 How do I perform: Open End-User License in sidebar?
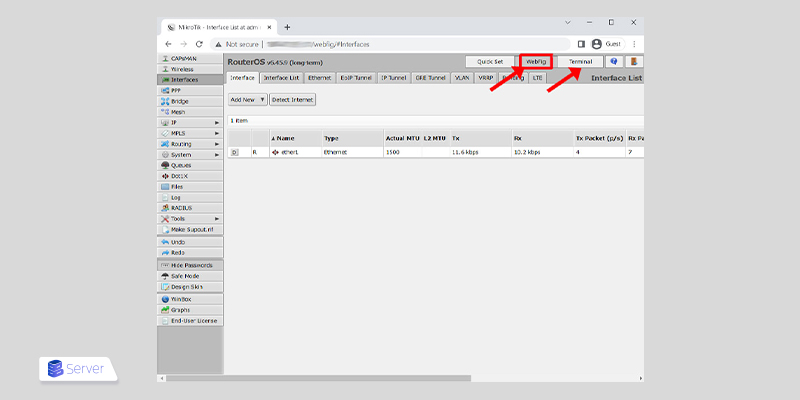pyautogui.click(x=190, y=321)
